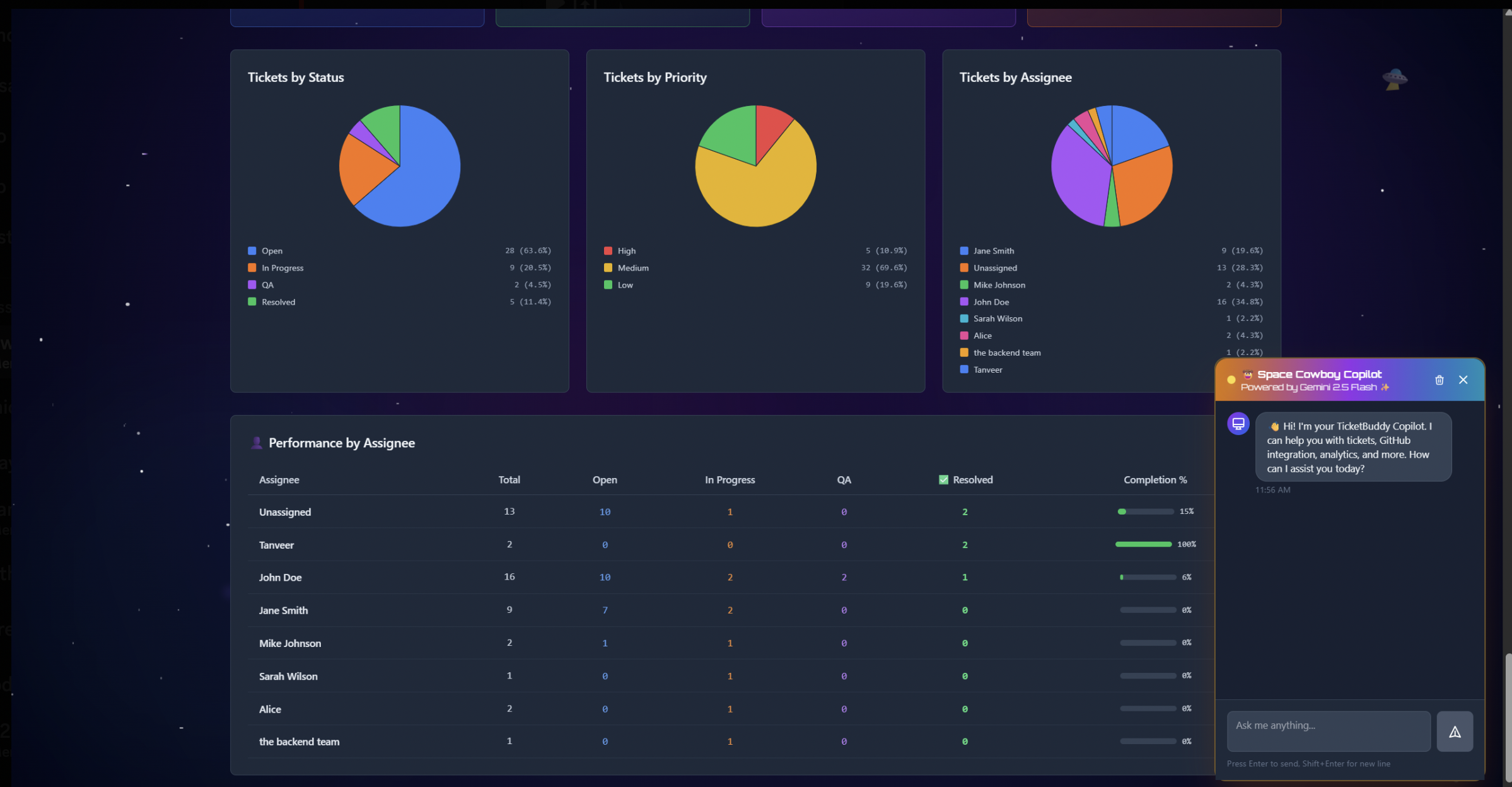Toggle the Medium legend item in Priority chart
The width and height of the screenshot is (1512, 787).
click(x=632, y=268)
